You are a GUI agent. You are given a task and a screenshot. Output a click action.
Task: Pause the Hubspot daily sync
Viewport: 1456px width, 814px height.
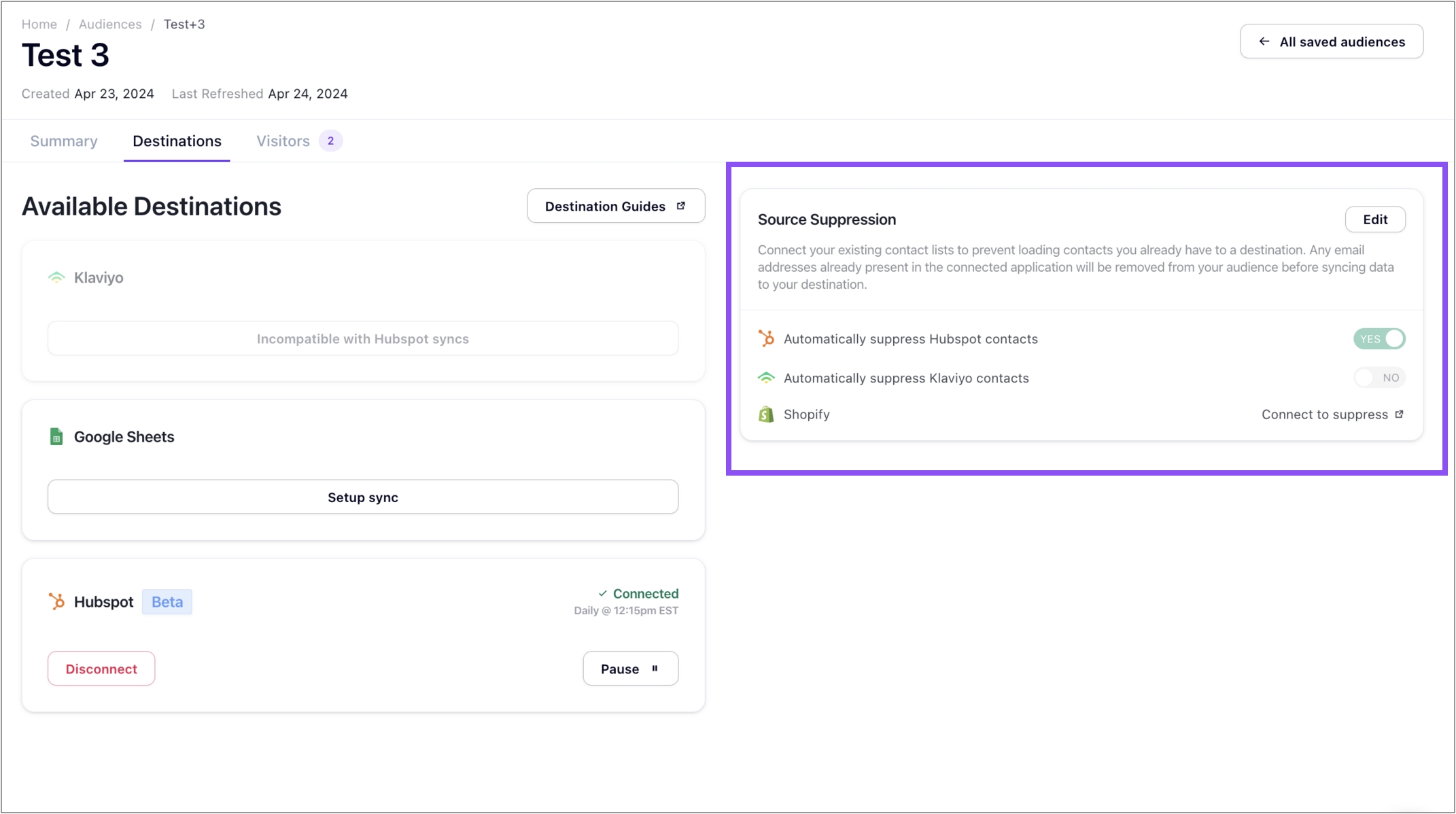pyautogui.click(x=630, y=669)
